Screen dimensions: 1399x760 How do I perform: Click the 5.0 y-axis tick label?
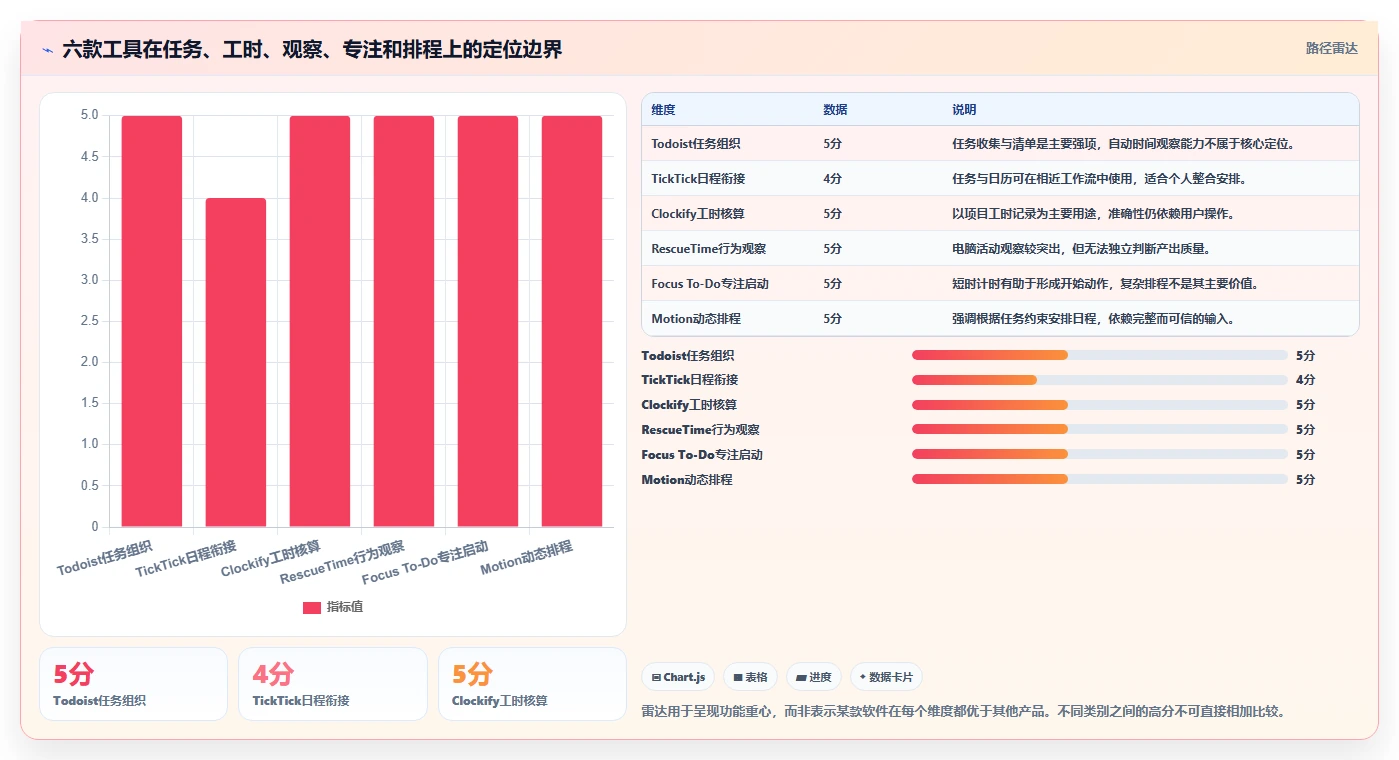(x=90, y=115)
